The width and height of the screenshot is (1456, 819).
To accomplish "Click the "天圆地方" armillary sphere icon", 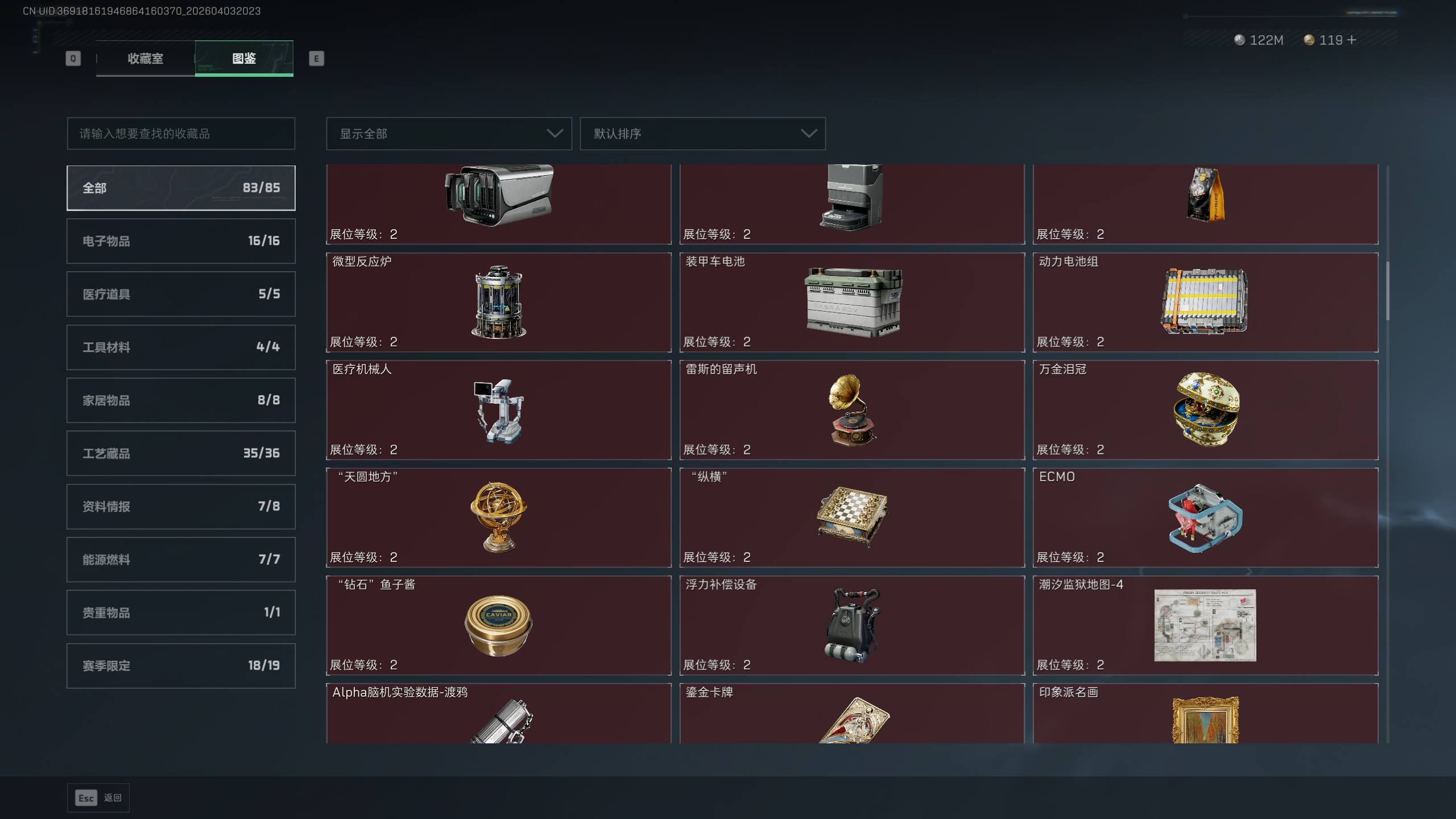I will (x=498, y=517).
